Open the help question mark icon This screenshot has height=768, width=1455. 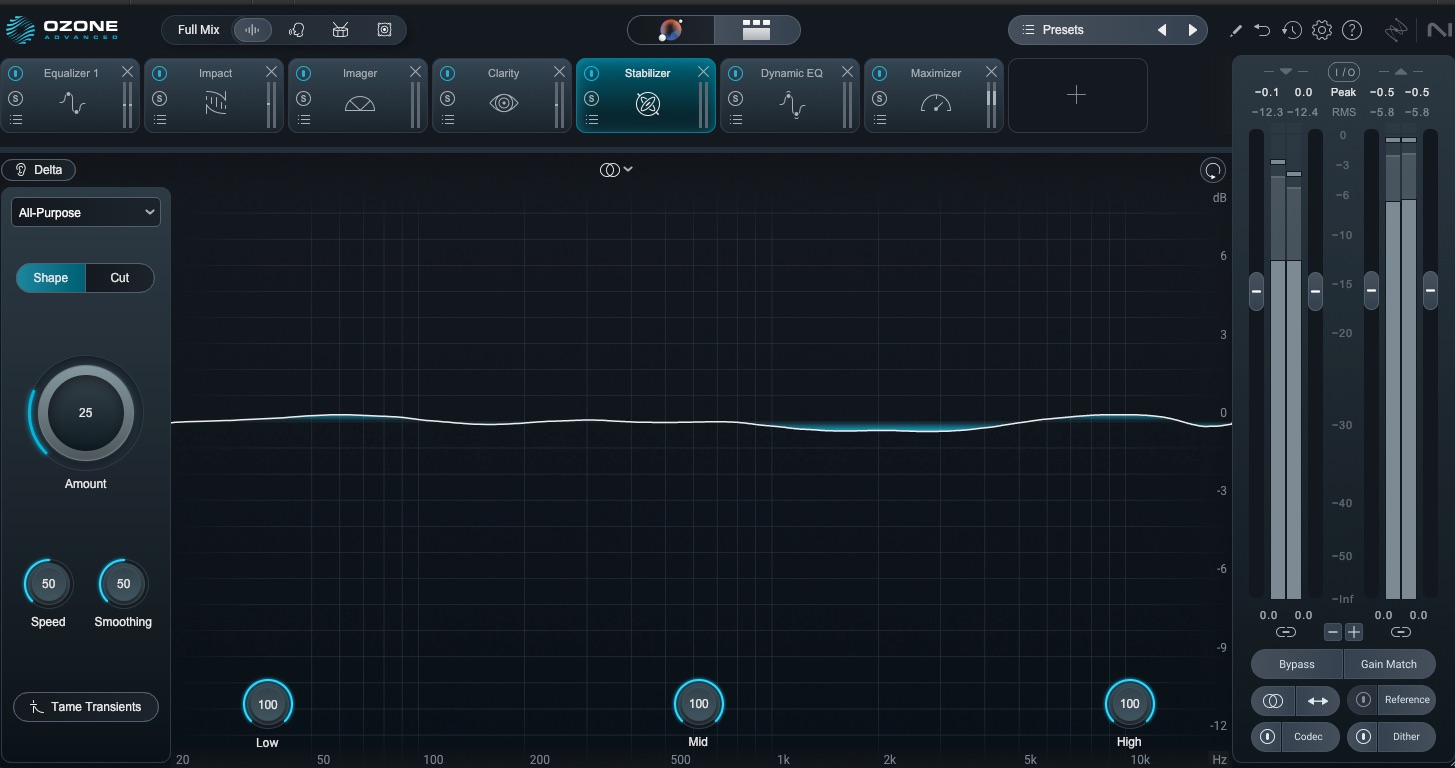click(x=1352, y=30)
